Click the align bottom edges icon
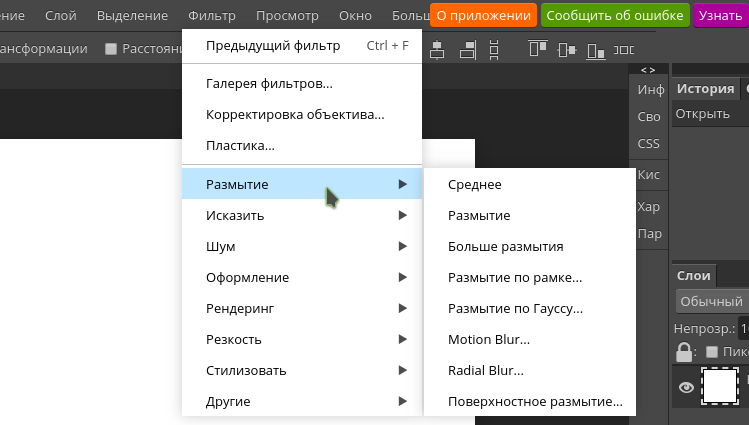The image size is (749, 425). 596,51
